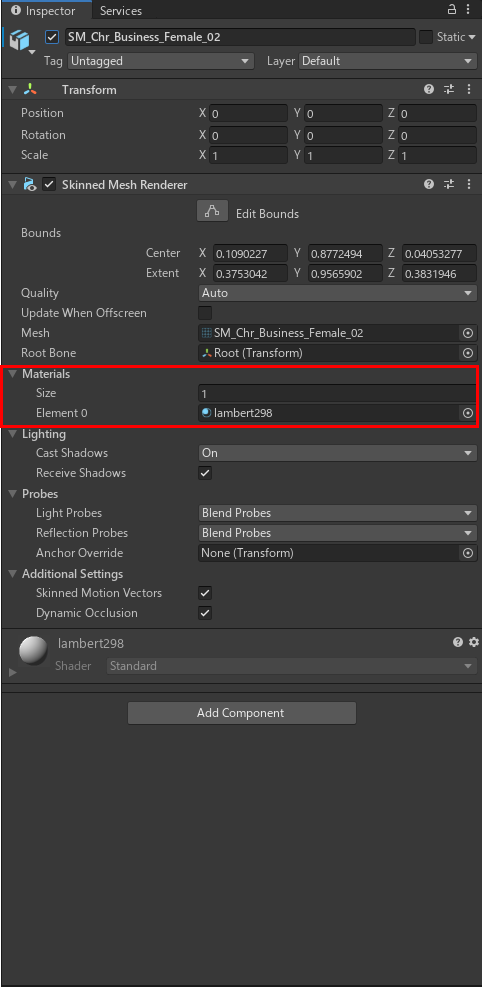Open object picker for Root Bone field
482x987 pixels.
pyautogui.click(x=468, y=353)
